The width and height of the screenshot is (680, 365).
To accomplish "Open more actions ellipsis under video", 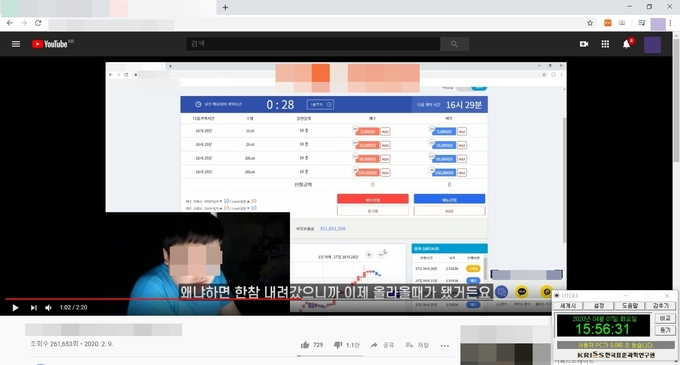I will pos(445,345).
